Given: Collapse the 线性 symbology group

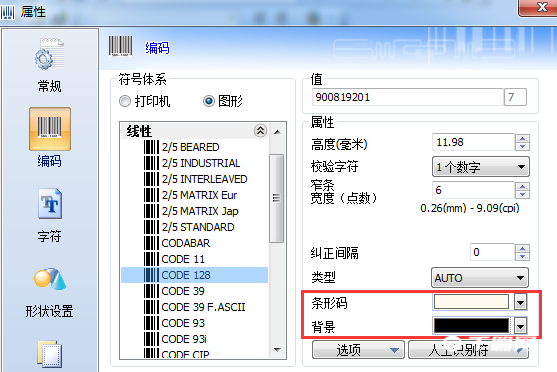Looking at the screenshot, I should [260, 131].
